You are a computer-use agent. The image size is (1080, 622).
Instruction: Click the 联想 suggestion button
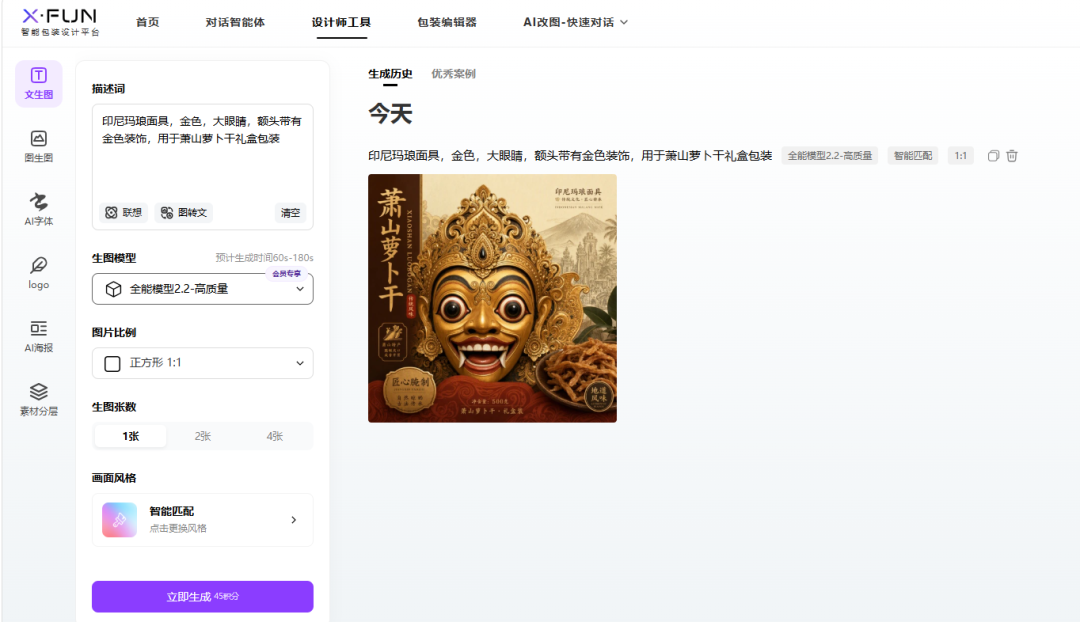click(x=123, y=213)
